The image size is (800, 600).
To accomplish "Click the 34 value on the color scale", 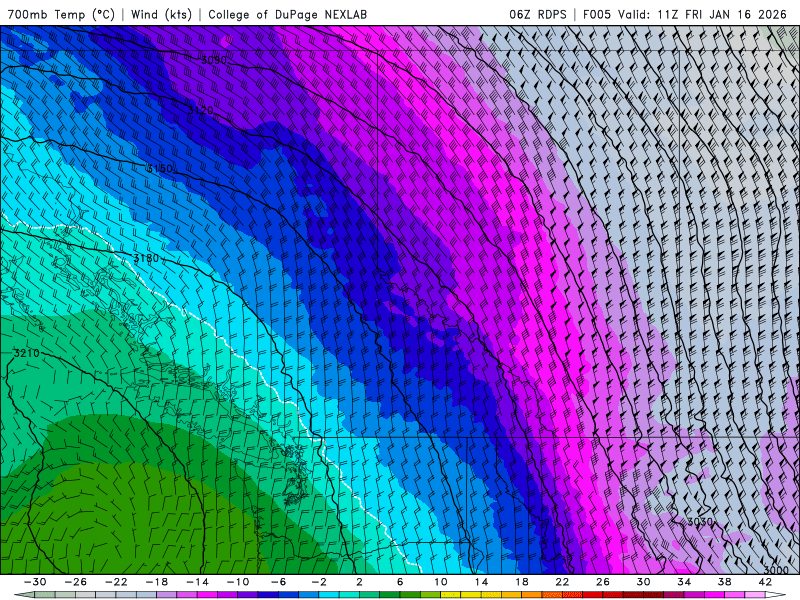I will [684, 582].
